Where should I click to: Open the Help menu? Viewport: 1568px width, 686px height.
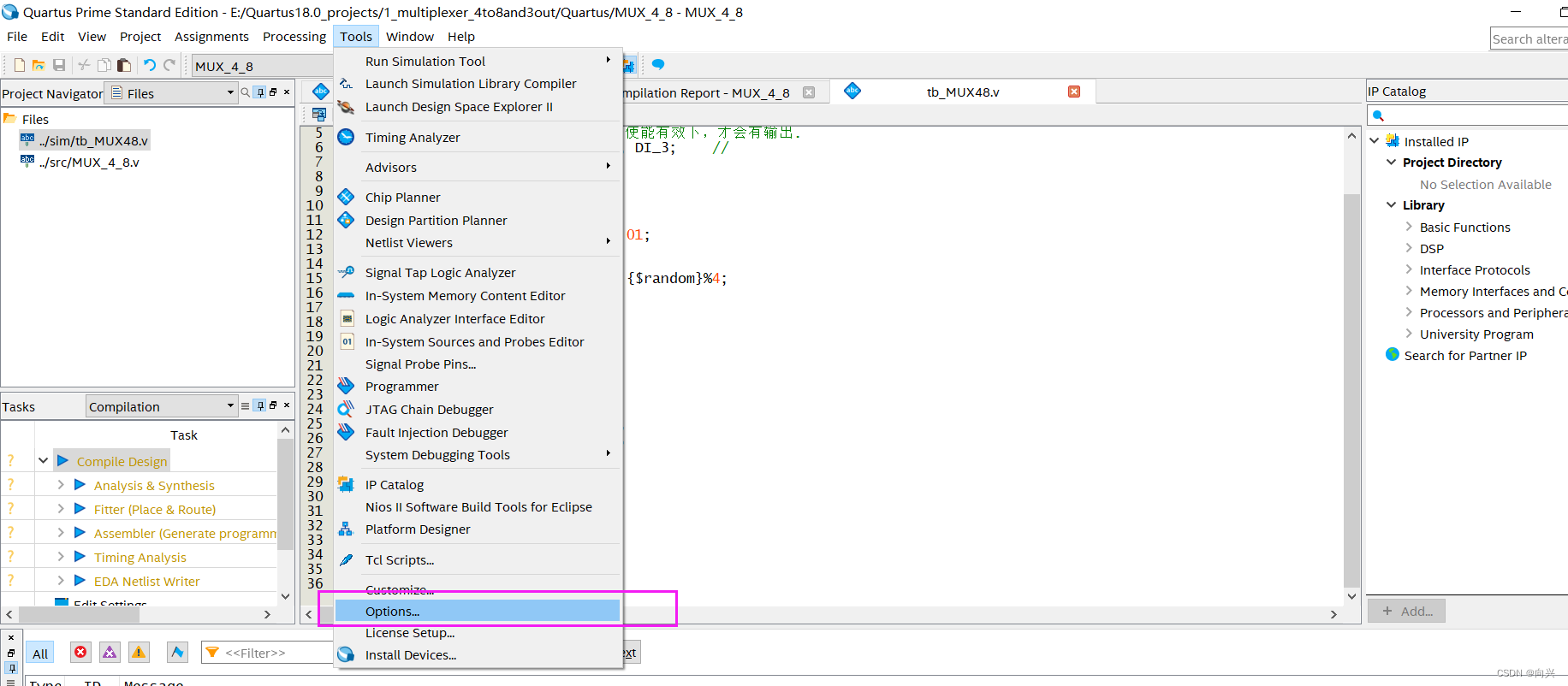click(x=460, y=37)
